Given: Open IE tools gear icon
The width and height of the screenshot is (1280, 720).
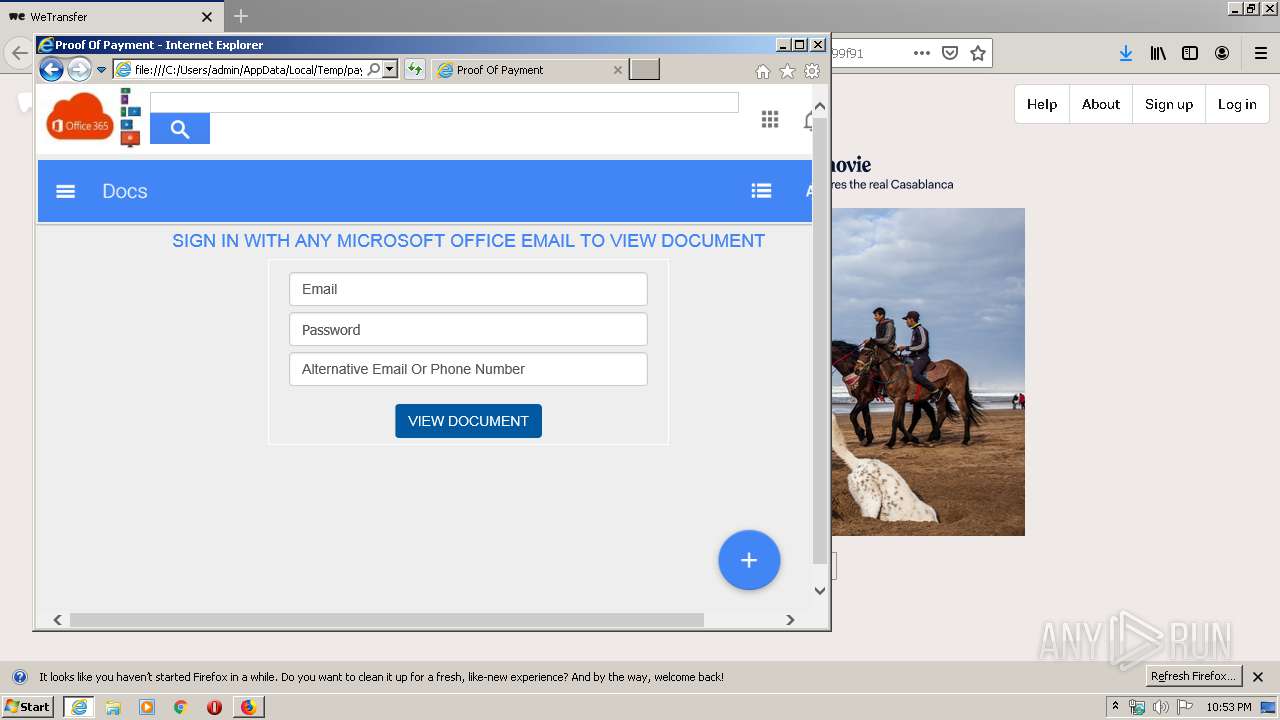Looking at the screenshot, I should (812, 71).
